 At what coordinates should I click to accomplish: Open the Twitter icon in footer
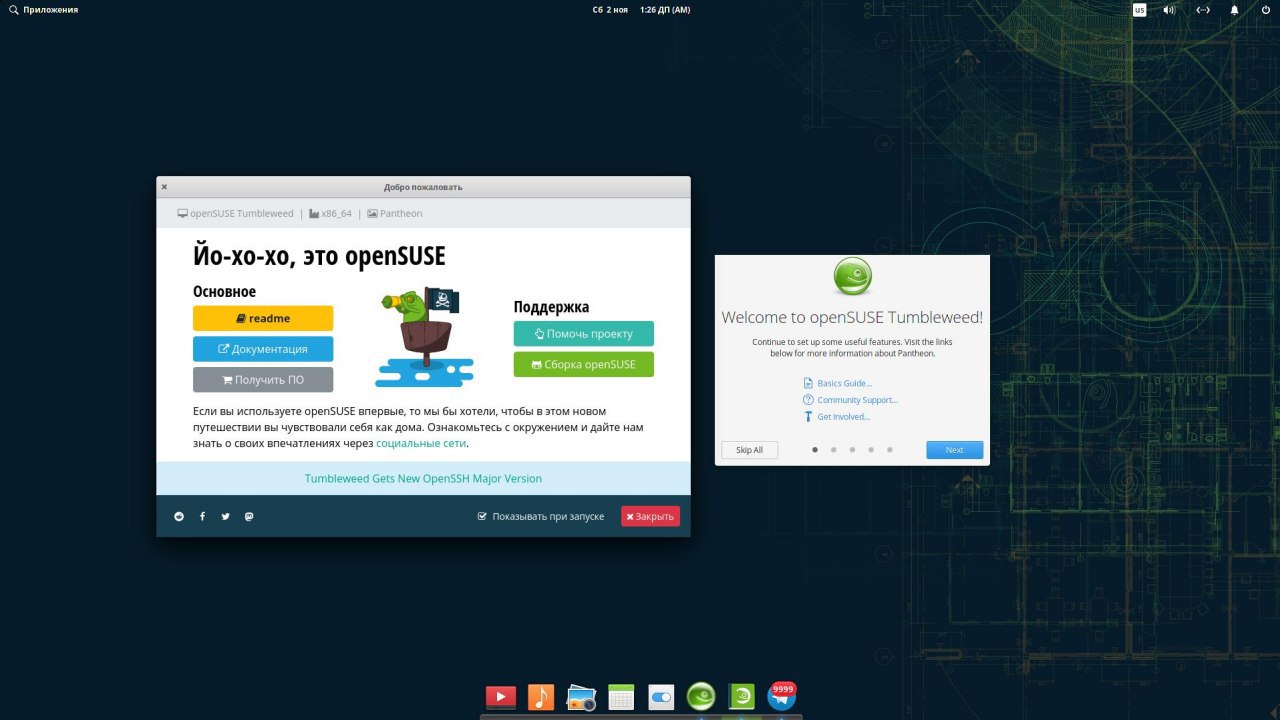pyautogui.click(x=225, y=516)
